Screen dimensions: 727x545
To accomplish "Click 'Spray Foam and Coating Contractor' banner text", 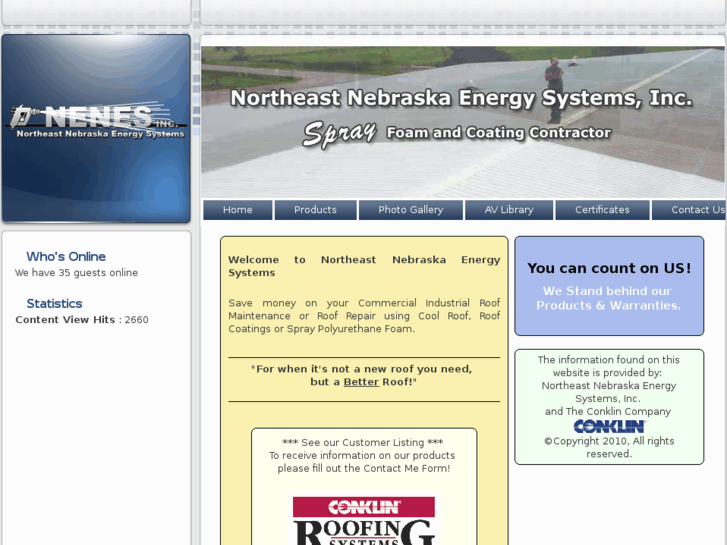I will click(457, 134).
